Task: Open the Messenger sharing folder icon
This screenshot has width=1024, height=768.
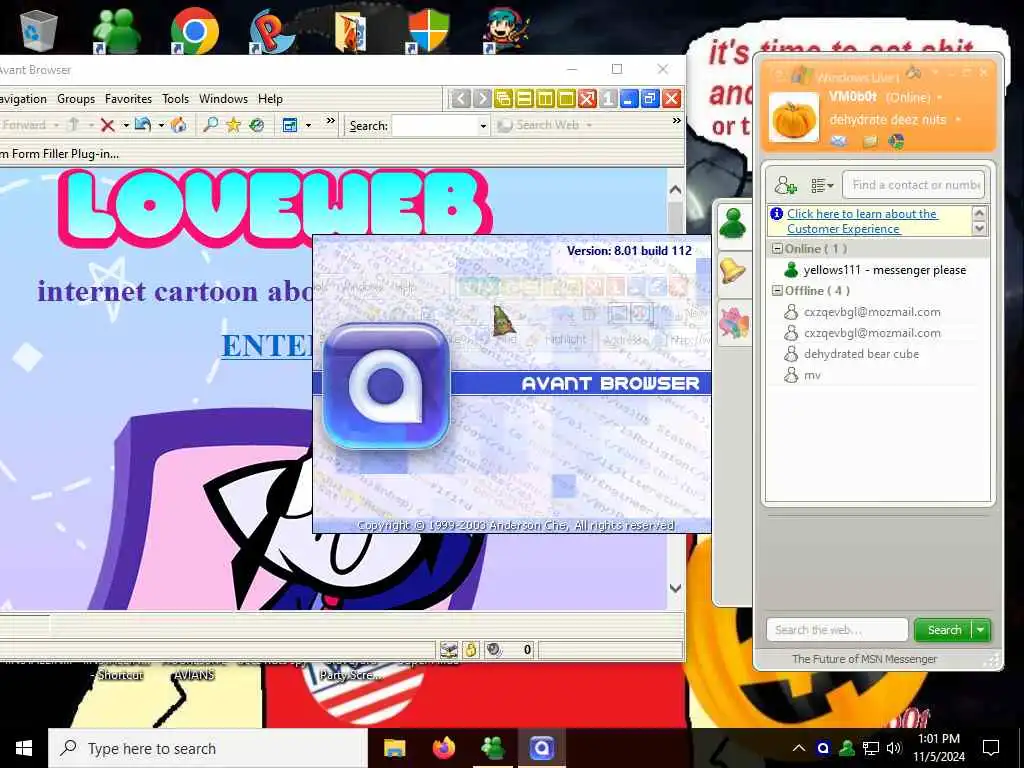Action: [x=869, y=141]
